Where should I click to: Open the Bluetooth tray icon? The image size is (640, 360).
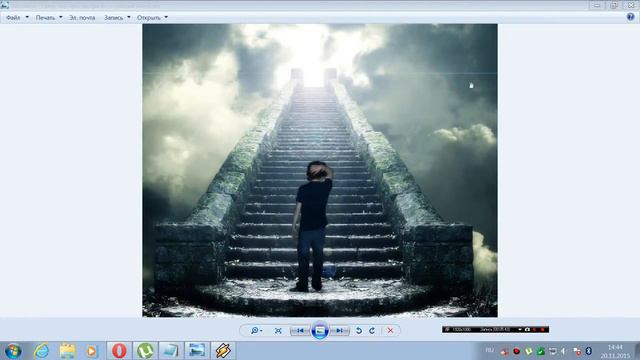589,351
